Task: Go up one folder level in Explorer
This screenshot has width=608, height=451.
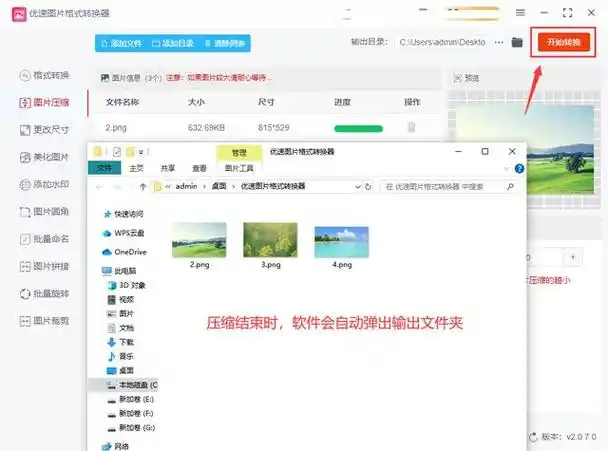Action: 143,187
